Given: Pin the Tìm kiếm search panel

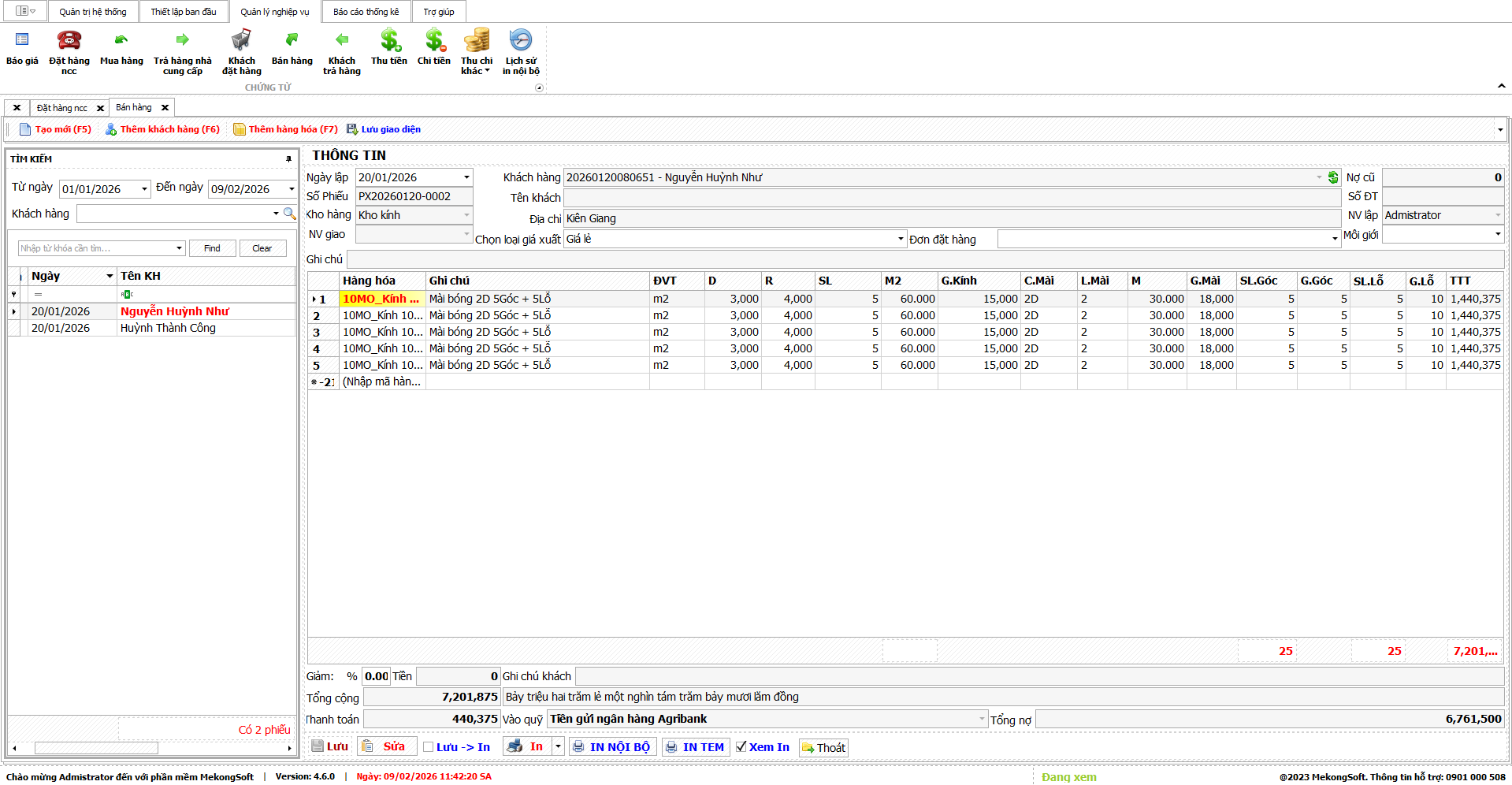Looking at the screenshot, I should (288, 159).
